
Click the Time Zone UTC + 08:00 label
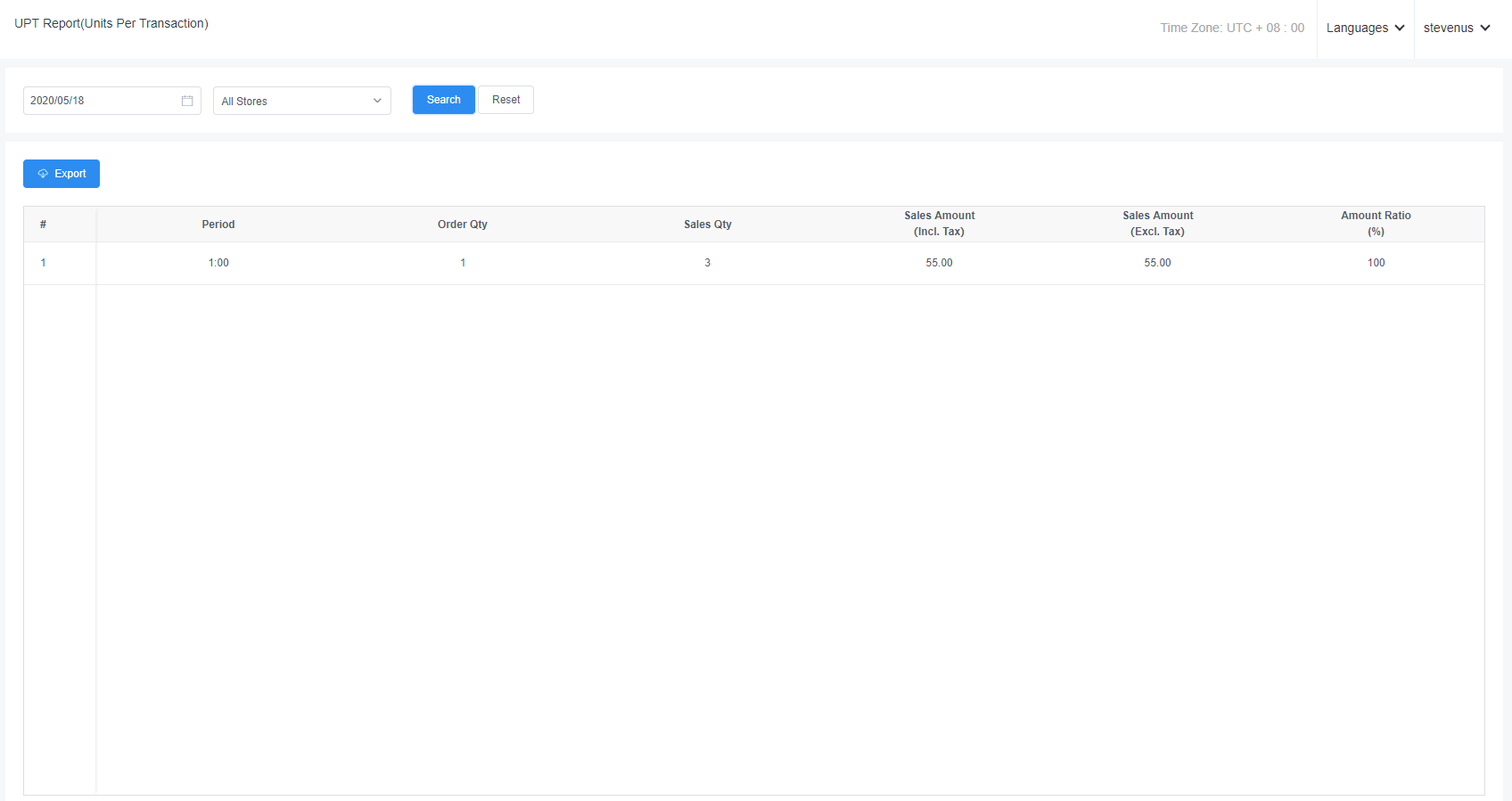coord(1231,29)
